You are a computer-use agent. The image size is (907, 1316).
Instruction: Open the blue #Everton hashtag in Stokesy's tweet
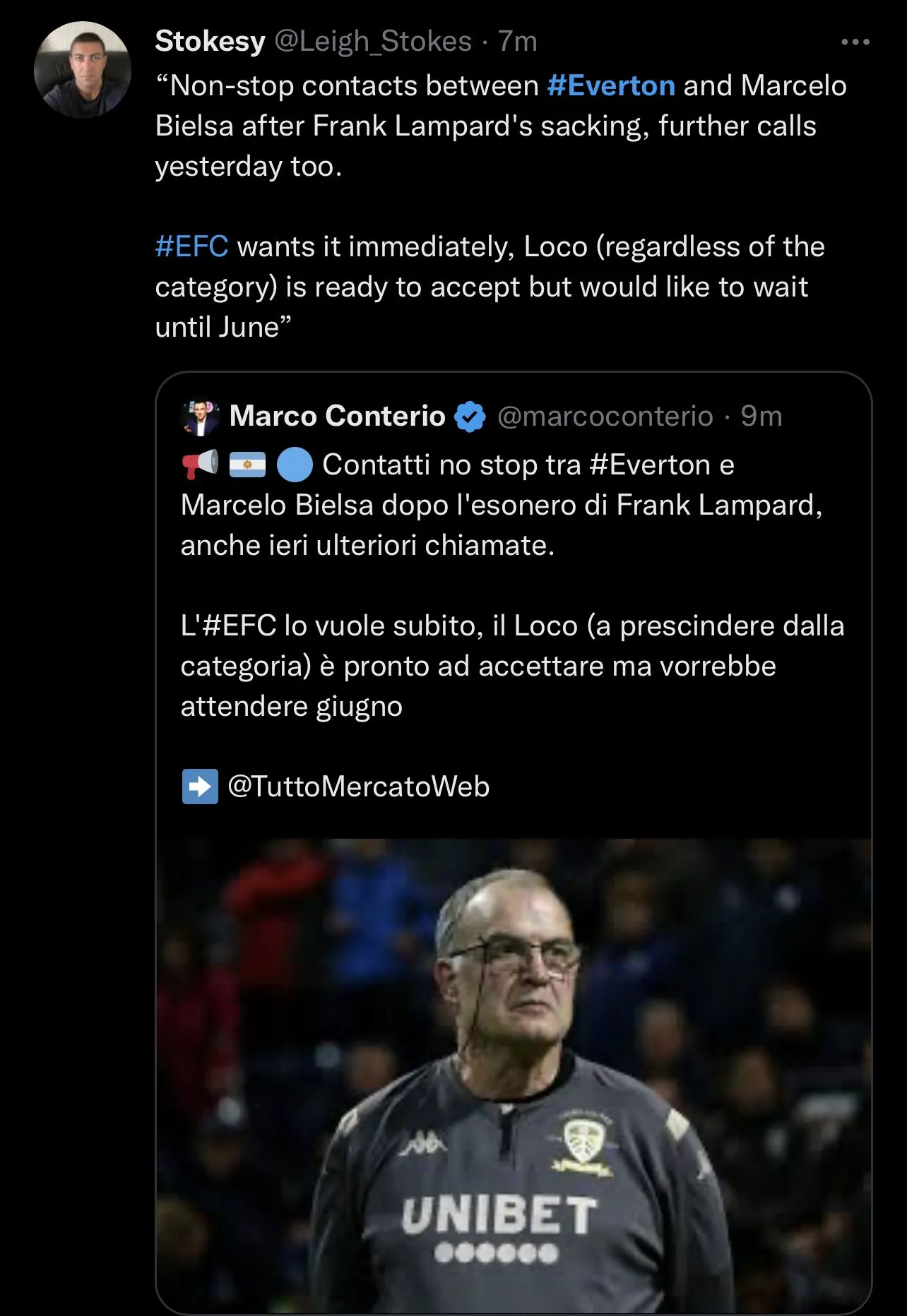[611, 85]
